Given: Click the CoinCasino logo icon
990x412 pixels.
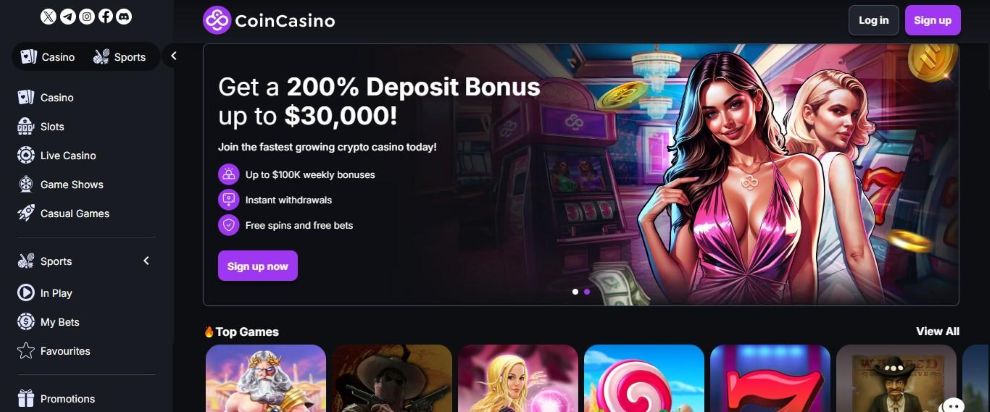Looking at the screenshot, I should (217, 20).
